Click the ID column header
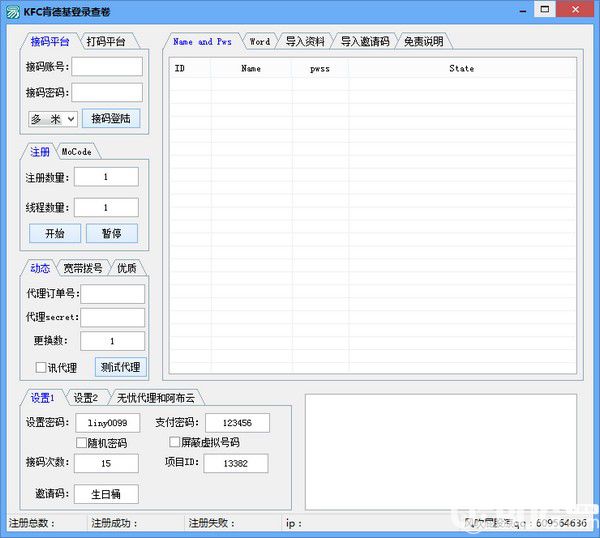Viewport: 600px width, 538px height. [190, 68]
